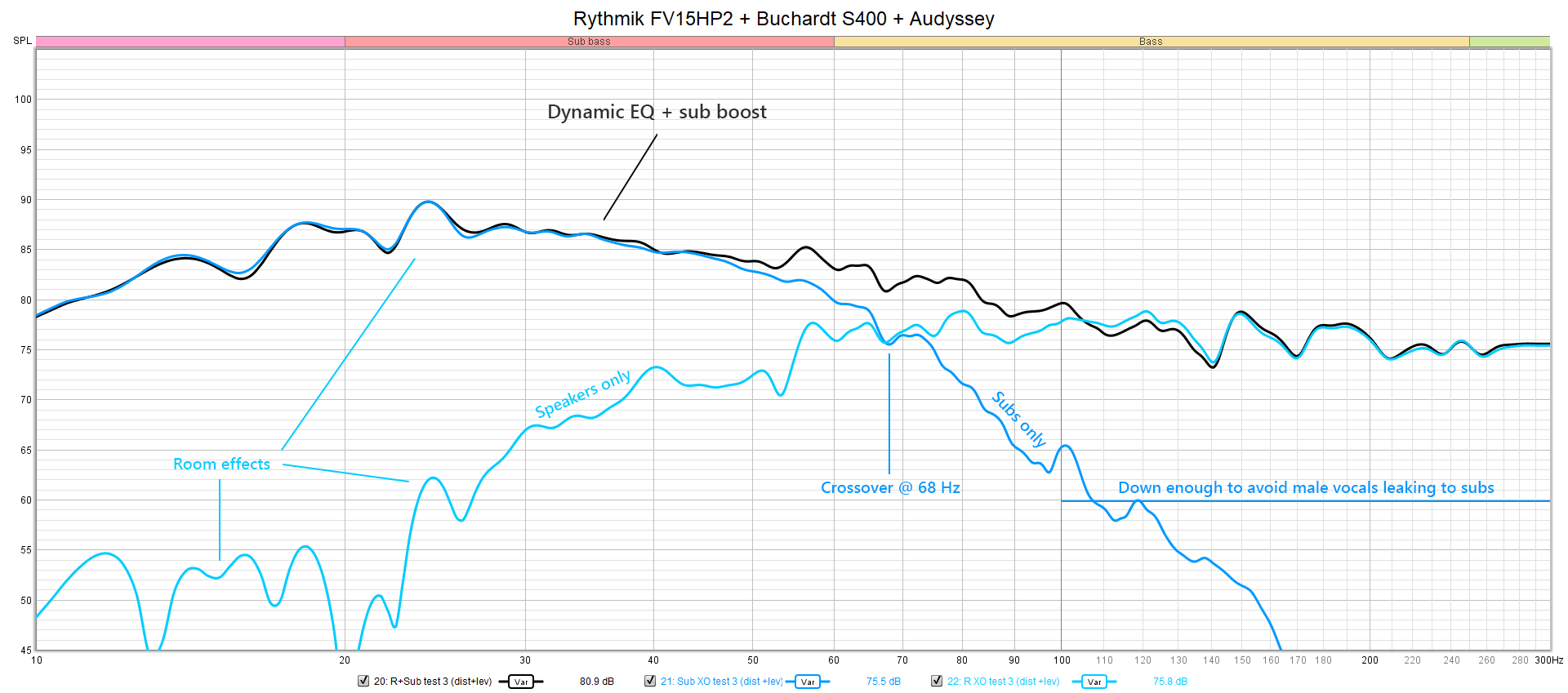
Task: Open Var smoothing for R XO test 3
Action: [x=1094, y=682]
